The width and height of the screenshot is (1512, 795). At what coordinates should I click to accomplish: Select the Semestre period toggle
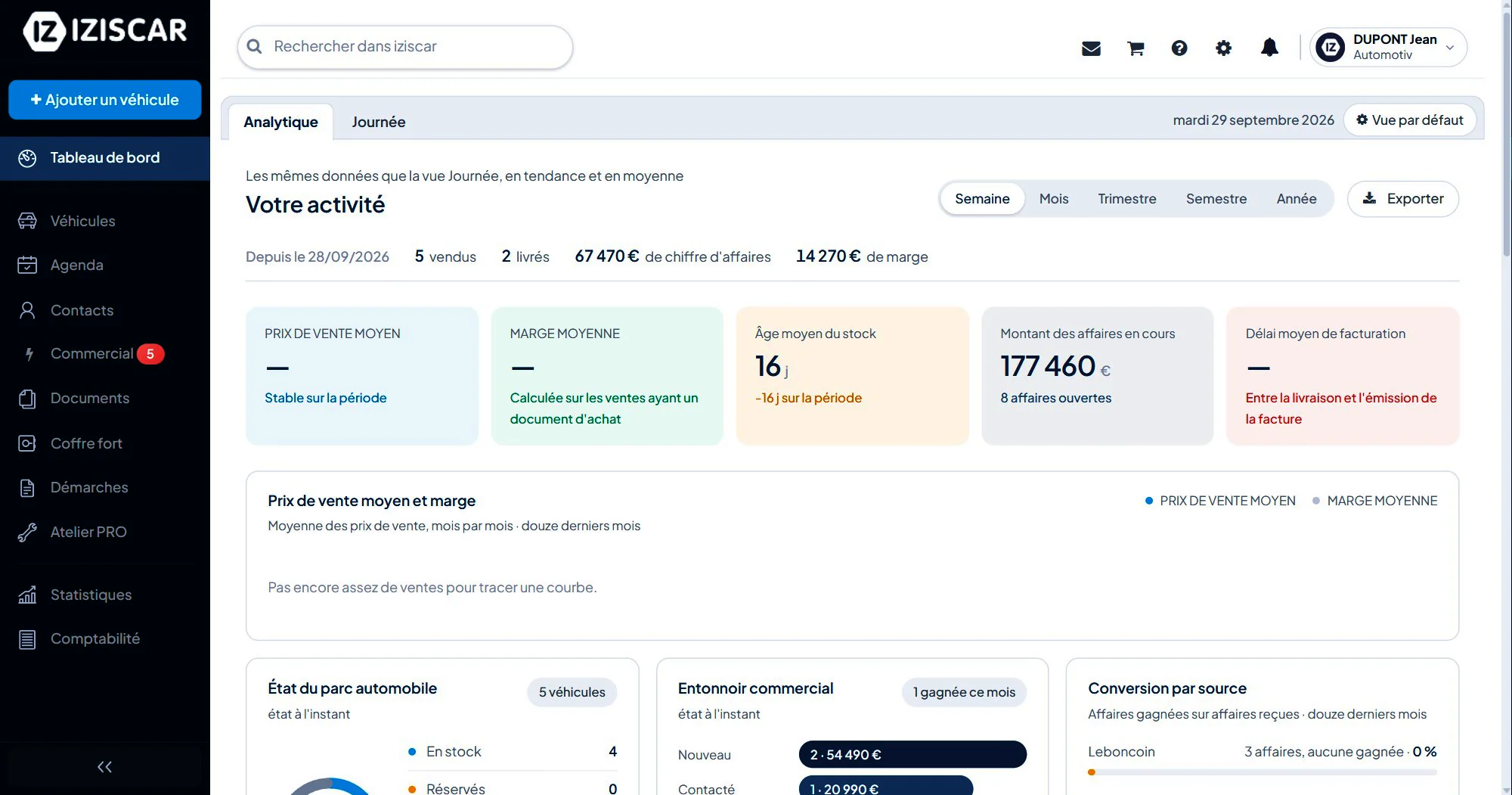1216,199
